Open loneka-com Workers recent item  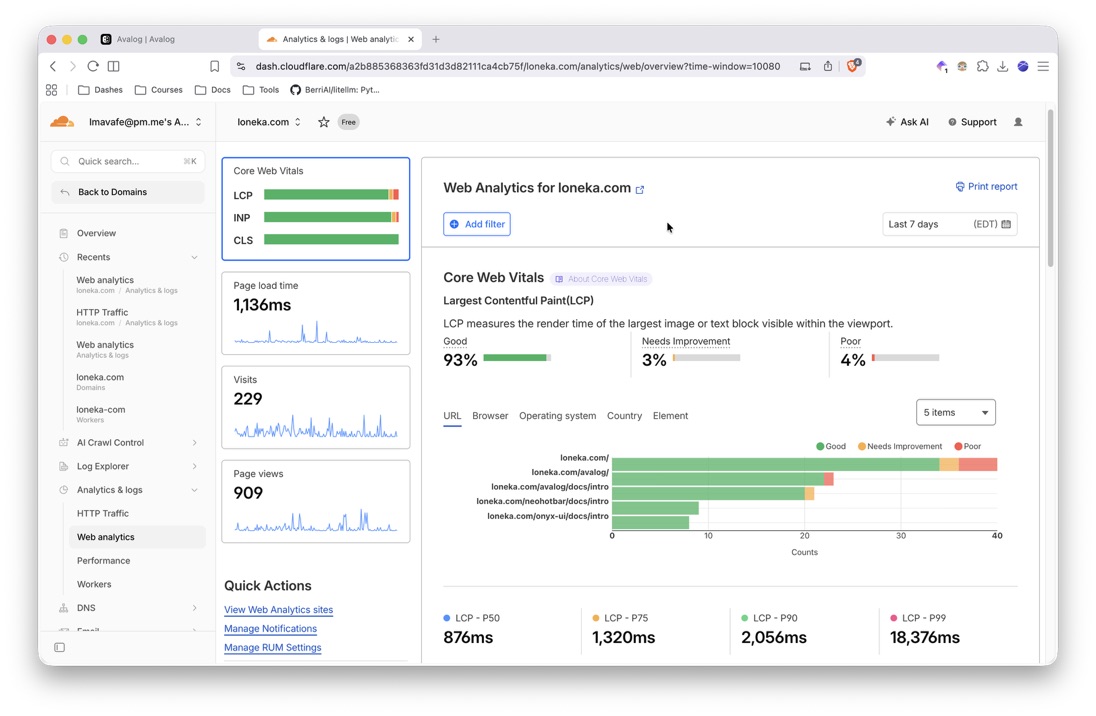click(101, 414)
